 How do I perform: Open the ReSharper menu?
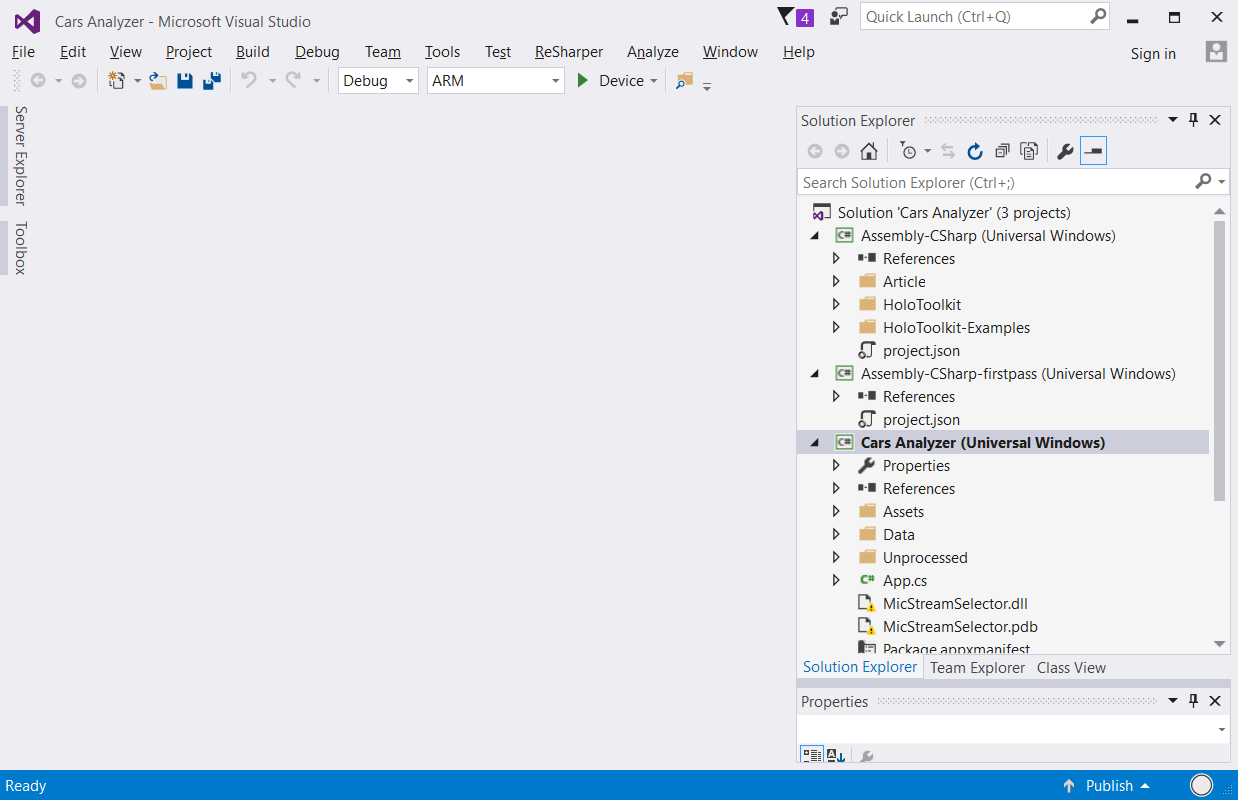coord(569,52)
